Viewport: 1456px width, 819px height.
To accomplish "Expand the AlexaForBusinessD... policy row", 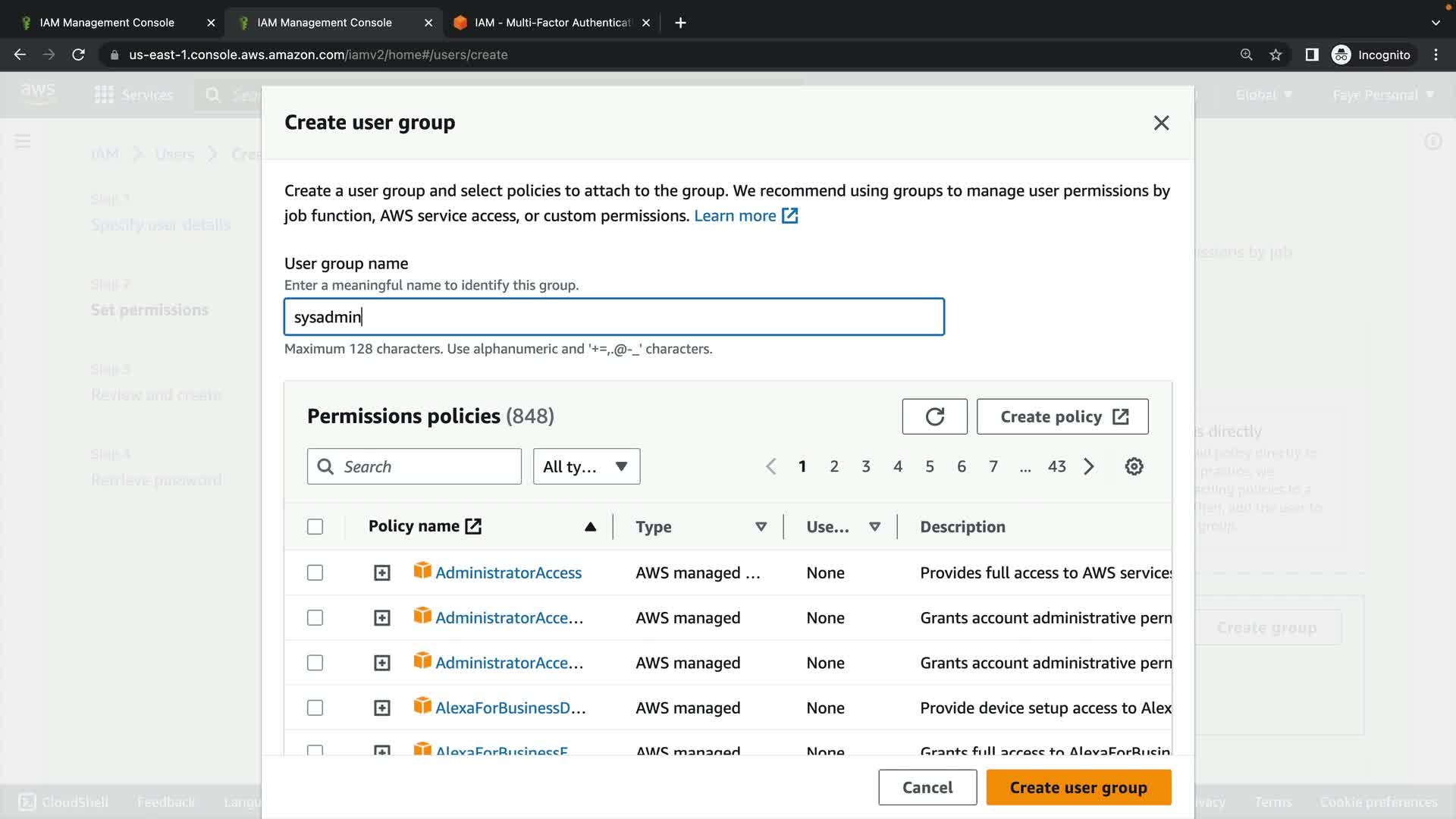I will (382, 708).
